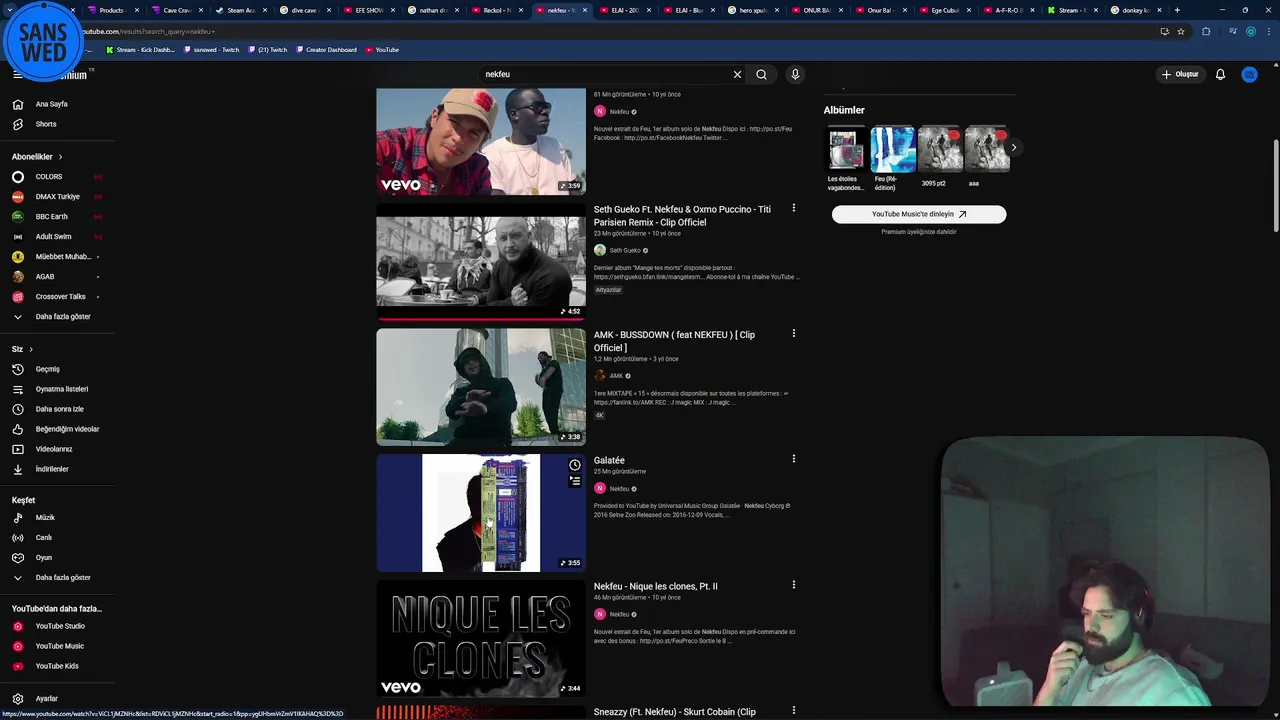Screen dimensions: 1280x720
Task: Open more options for Sneazzy Skurt Cobain video
Action: (x=794, y=711)
